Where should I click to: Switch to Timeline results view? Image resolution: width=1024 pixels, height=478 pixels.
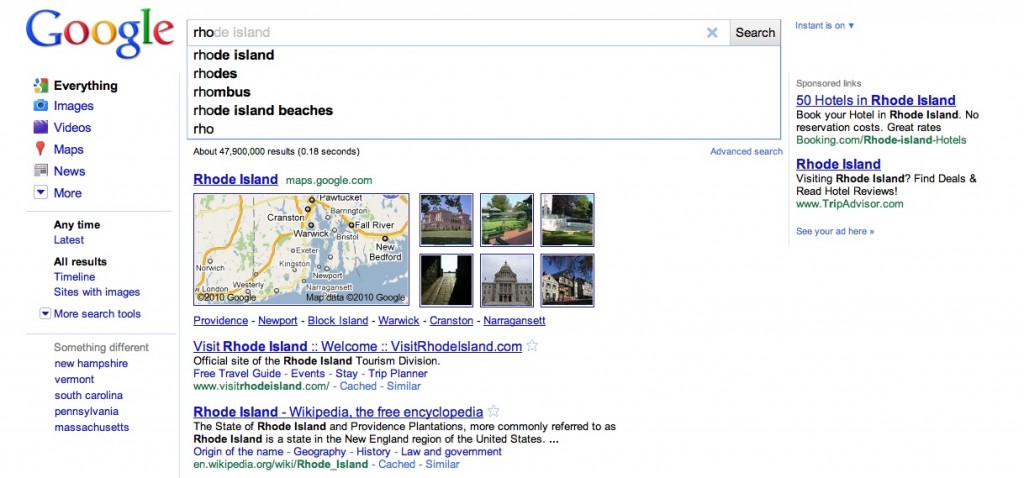tap(74, 277)
